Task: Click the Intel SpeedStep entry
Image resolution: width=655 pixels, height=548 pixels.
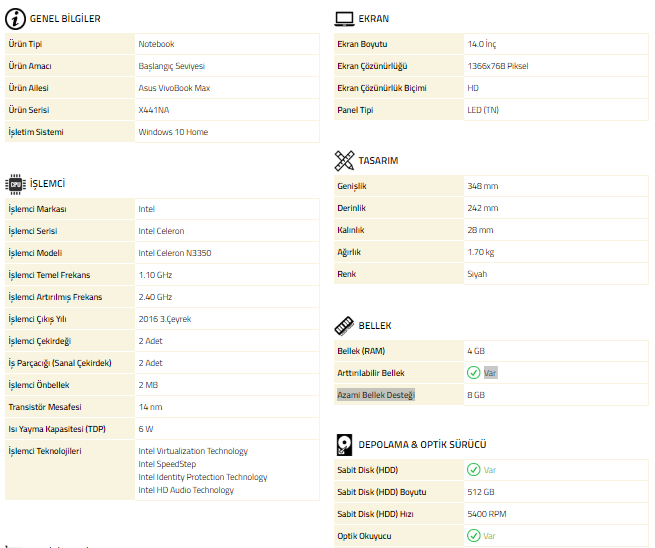Action: (167, 464)
